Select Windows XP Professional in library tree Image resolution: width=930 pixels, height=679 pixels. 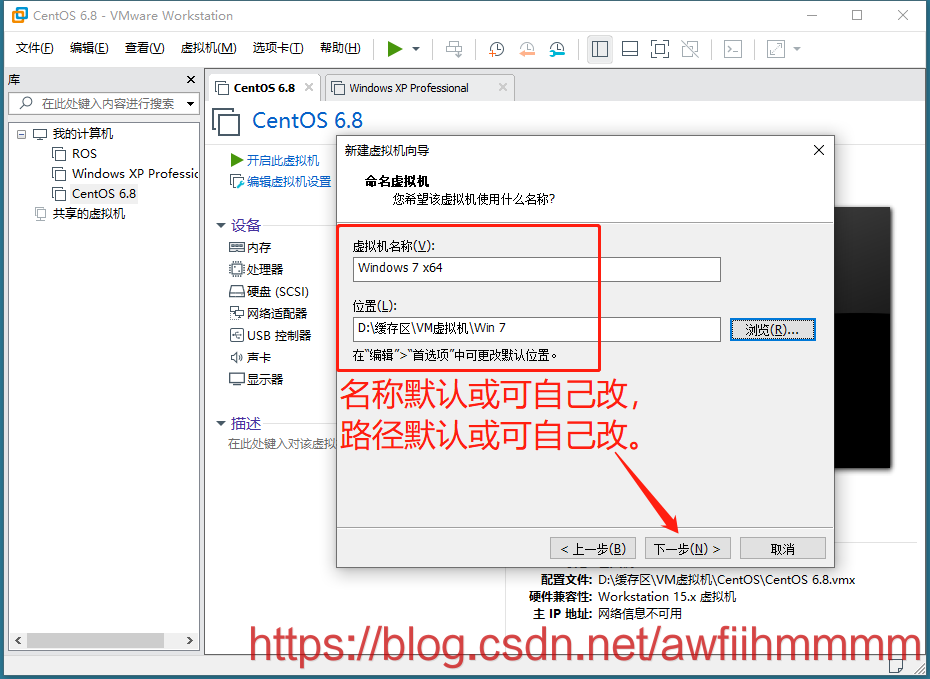[135, 174]
